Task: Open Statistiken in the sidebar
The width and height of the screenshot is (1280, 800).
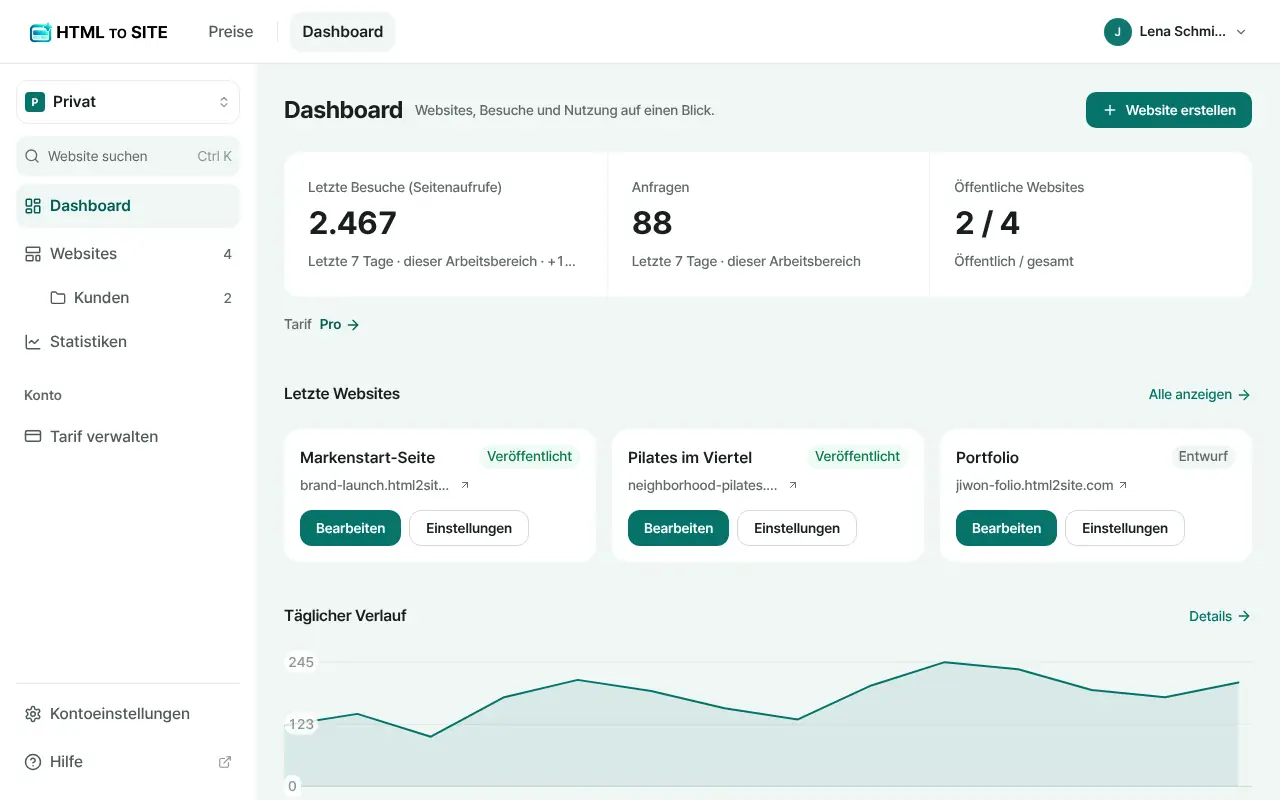Action: (128, 342)
